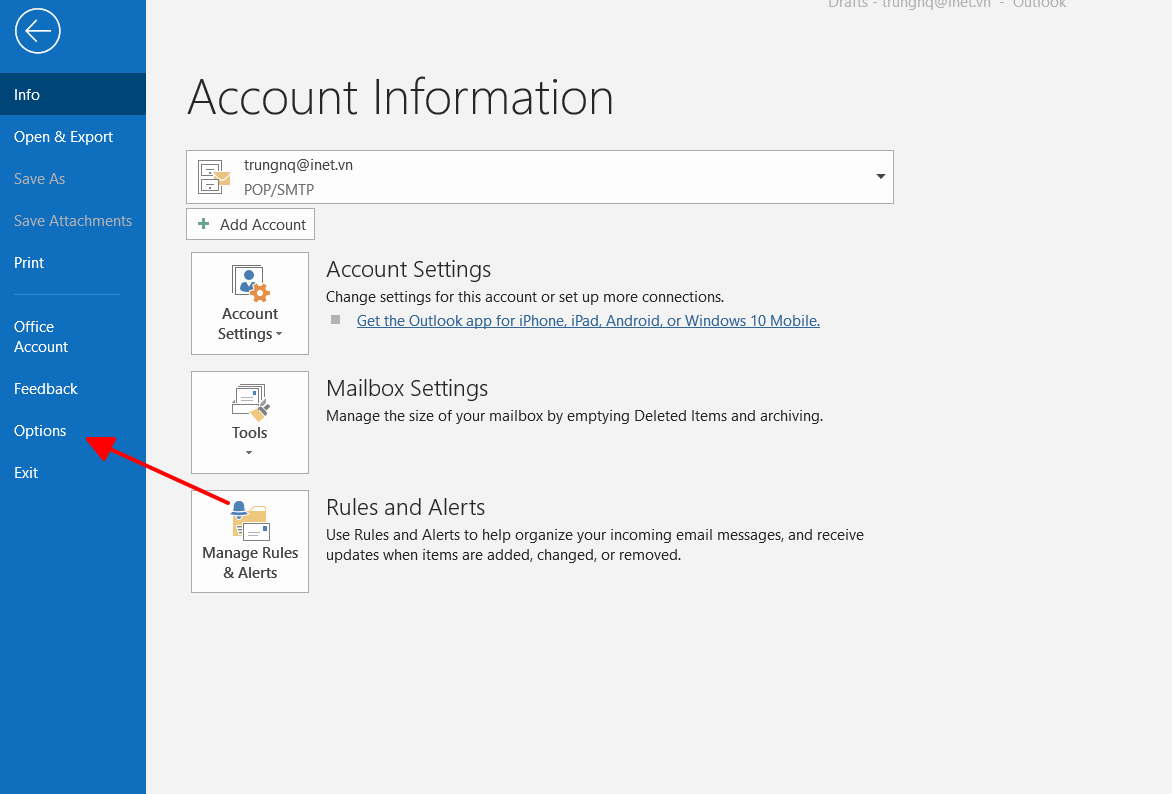
Task: Open the Get the Outlook app link
Action: (x=588, y=321)
